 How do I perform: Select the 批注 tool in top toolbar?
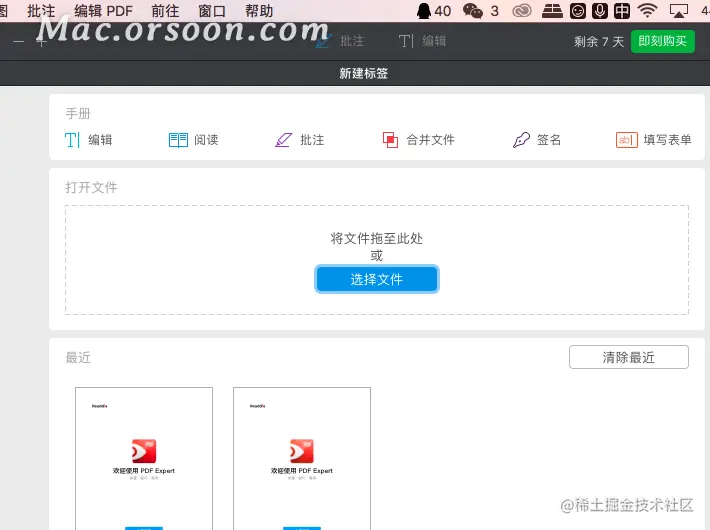coord(340,41)
